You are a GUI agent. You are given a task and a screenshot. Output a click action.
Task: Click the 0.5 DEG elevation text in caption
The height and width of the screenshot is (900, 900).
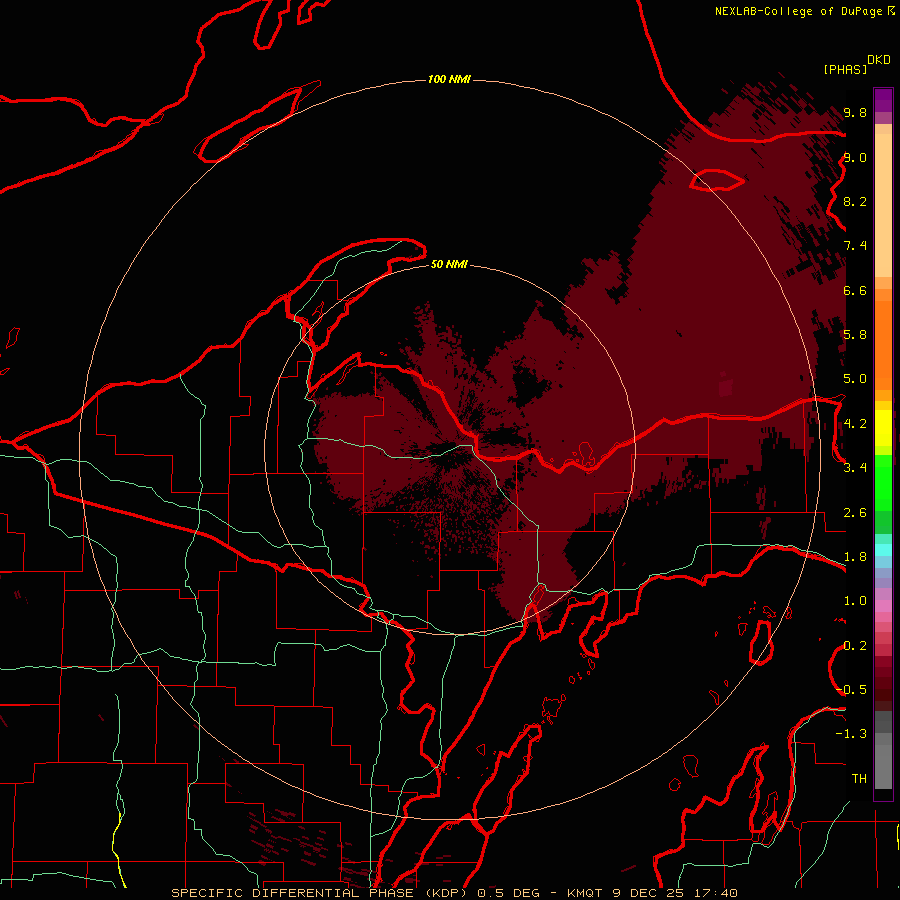click(509, 893)
